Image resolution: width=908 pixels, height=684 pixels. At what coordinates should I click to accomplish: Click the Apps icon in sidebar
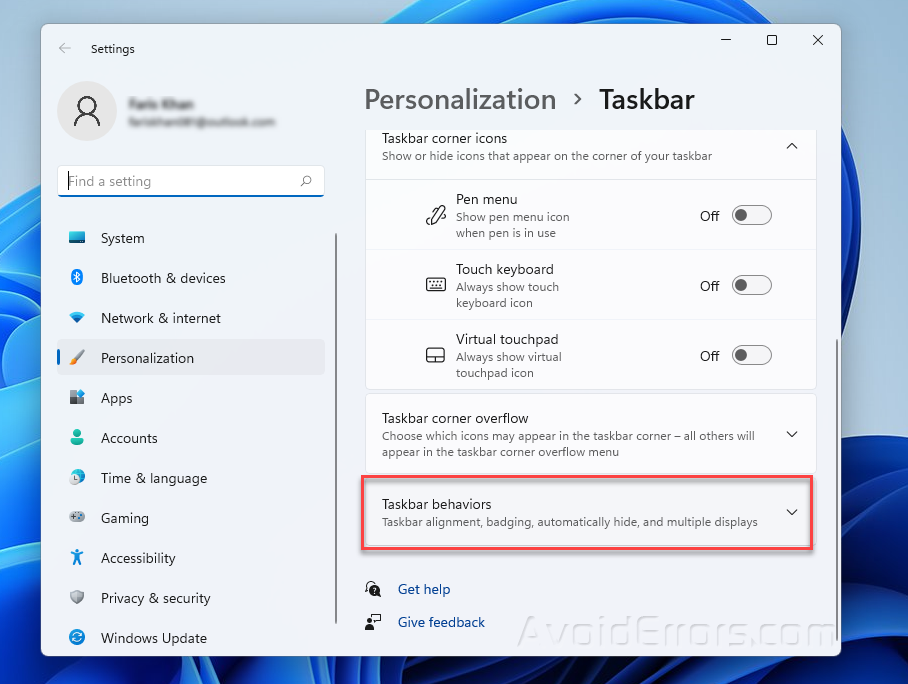(77, 397)
